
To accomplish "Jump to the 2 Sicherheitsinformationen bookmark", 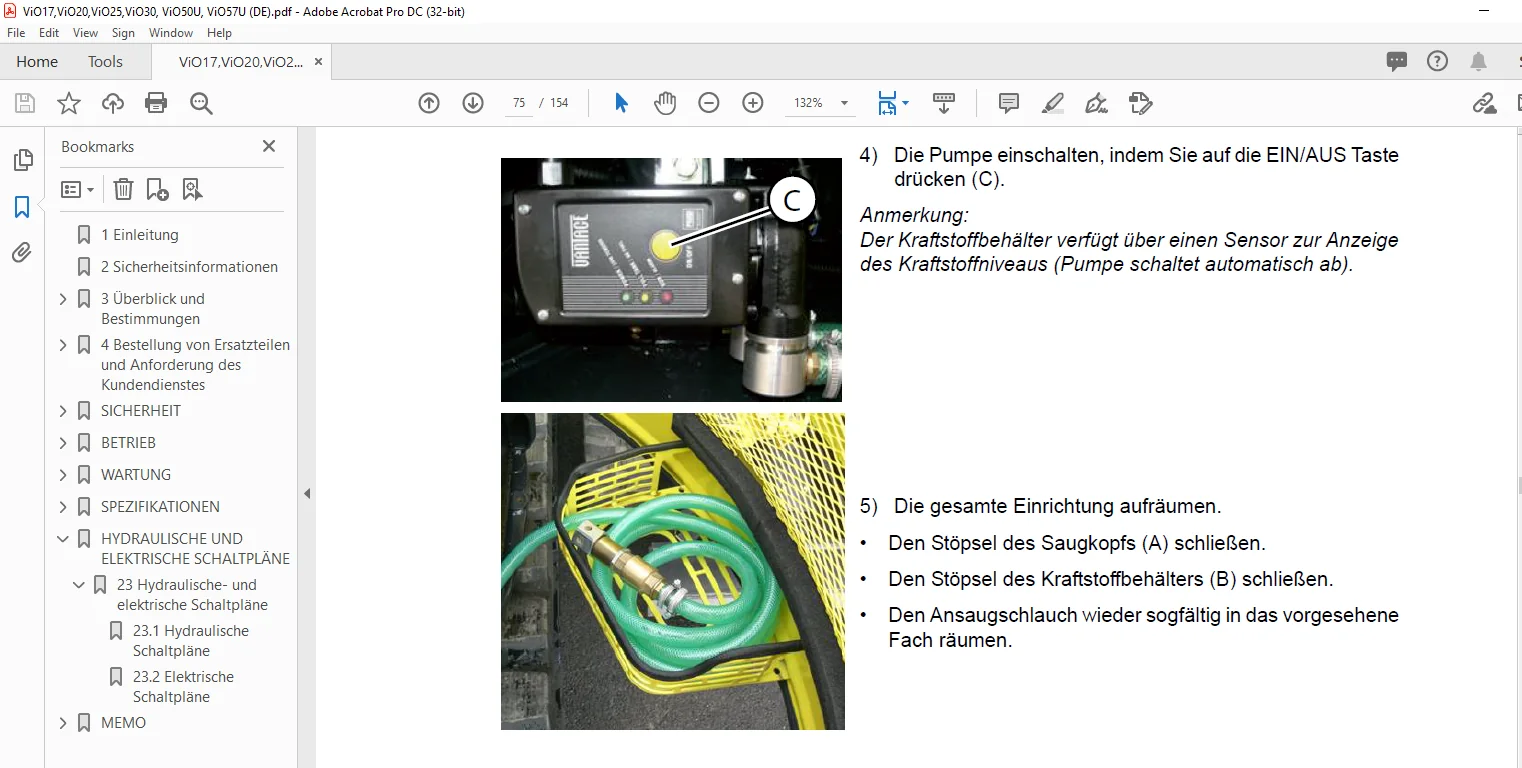I will click(x=189, y=267).
